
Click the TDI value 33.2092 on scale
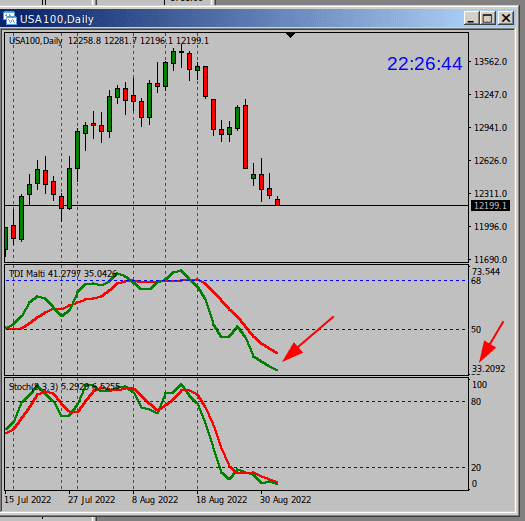488,369
